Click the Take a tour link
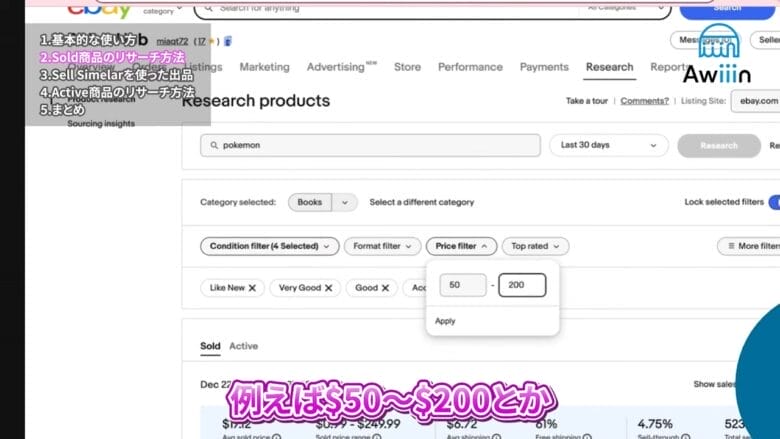This screenshot has width=780, height=439. click(x=586, y=101)
